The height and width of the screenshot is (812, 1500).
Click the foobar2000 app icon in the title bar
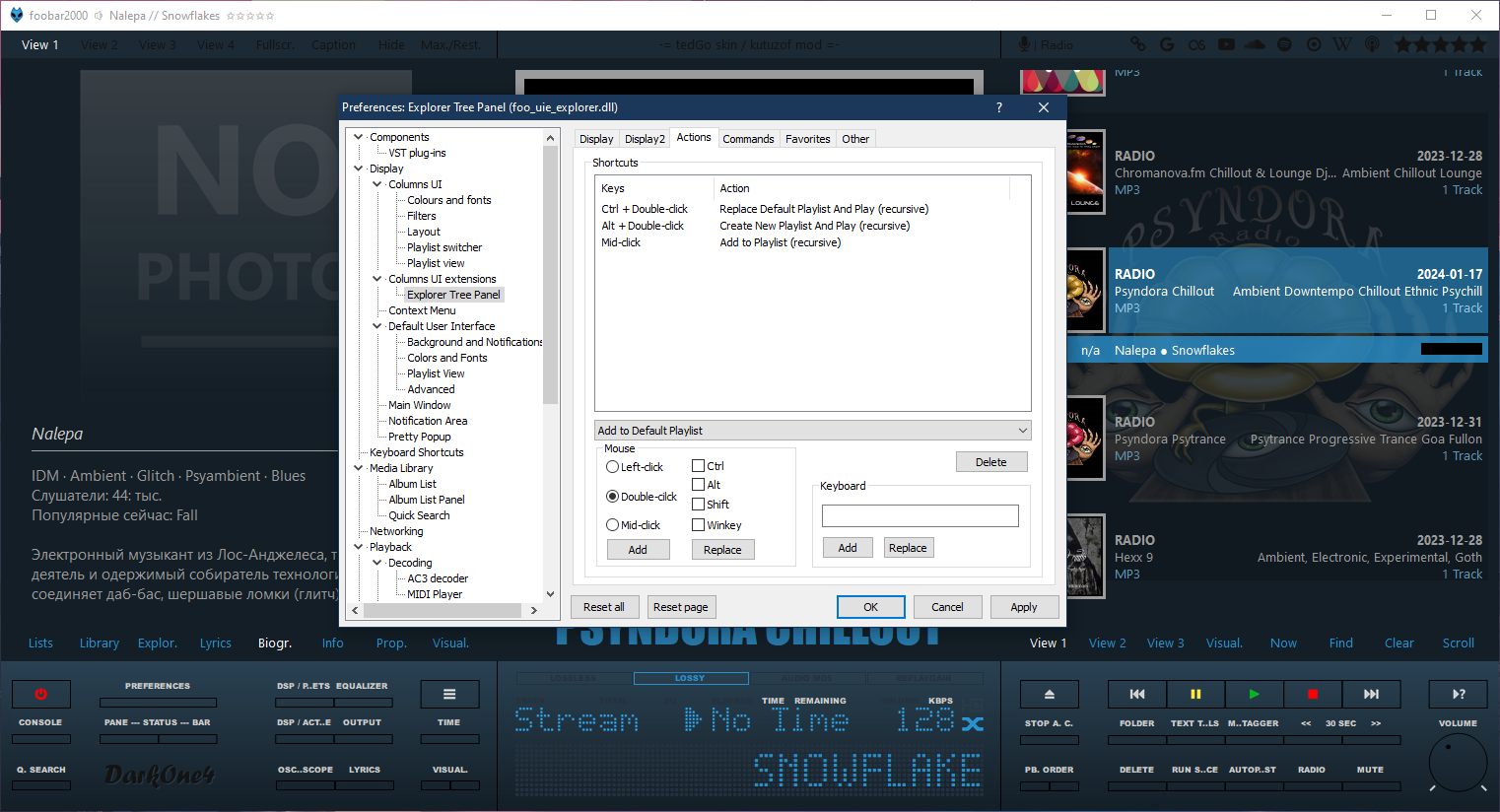(x=16, y=15)
